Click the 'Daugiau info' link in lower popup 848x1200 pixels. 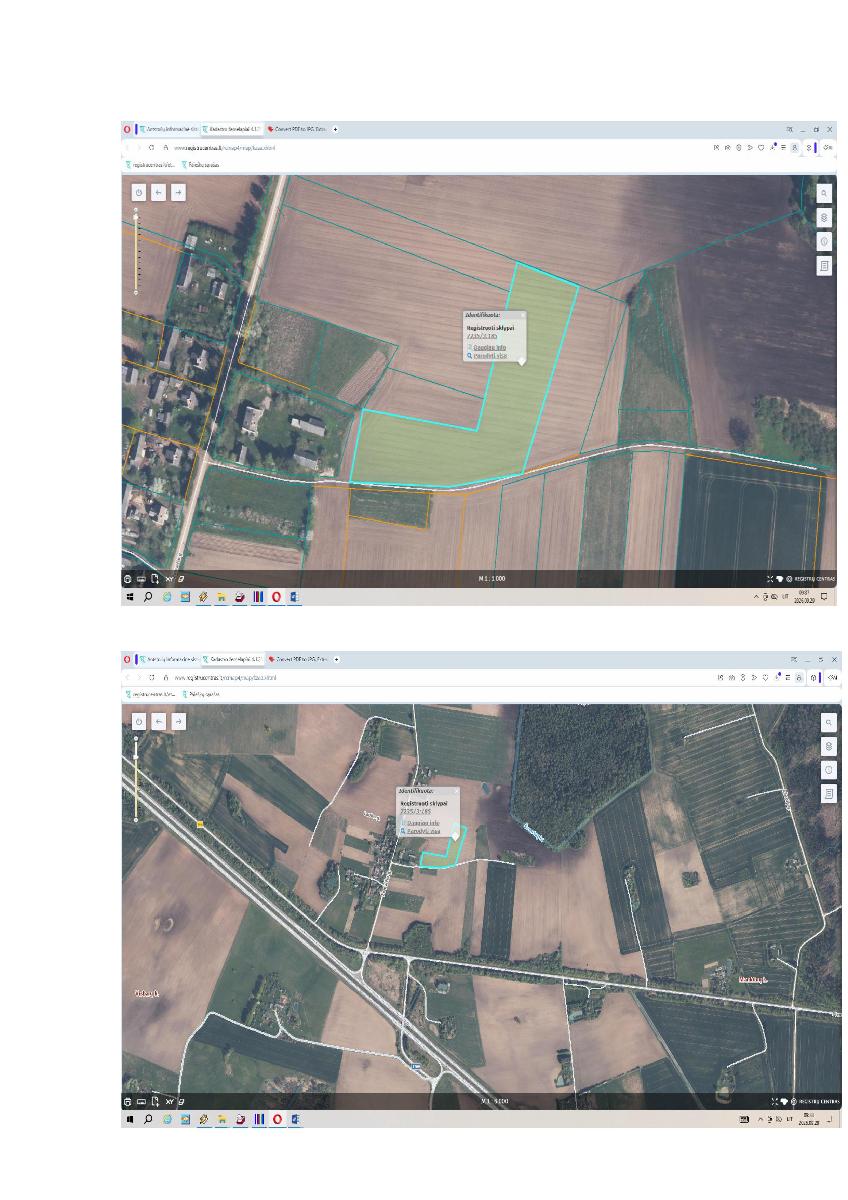coord(423,822)
